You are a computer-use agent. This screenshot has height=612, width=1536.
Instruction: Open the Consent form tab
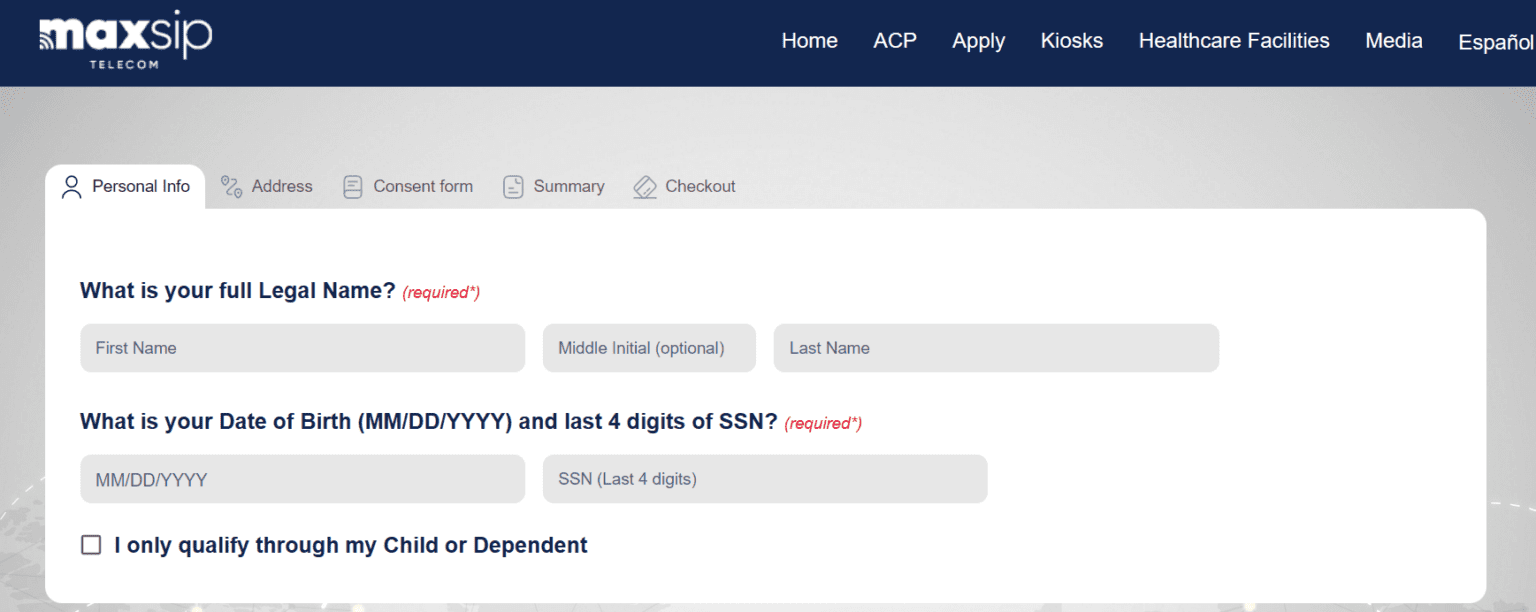[x=422, y=186]
